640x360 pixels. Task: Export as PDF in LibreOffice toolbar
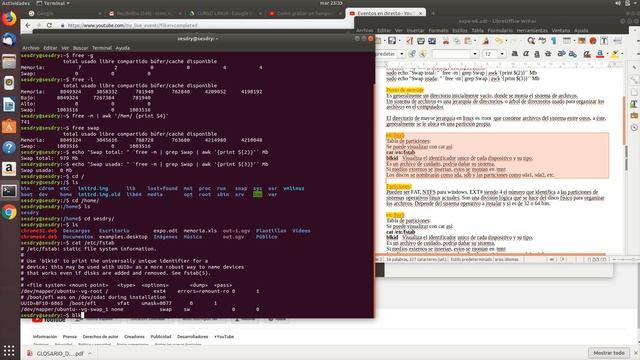tap(409, 40)
